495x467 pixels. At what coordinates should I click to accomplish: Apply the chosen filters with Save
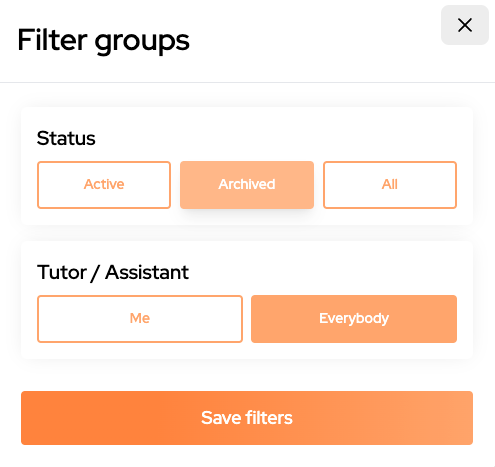click(x=247, y=418)
